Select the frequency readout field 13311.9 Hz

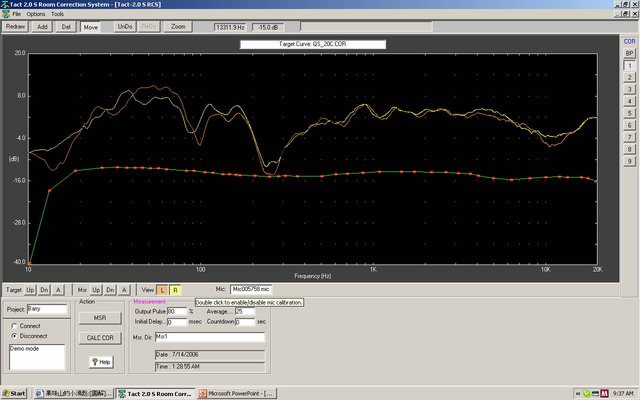click(230, 27)
